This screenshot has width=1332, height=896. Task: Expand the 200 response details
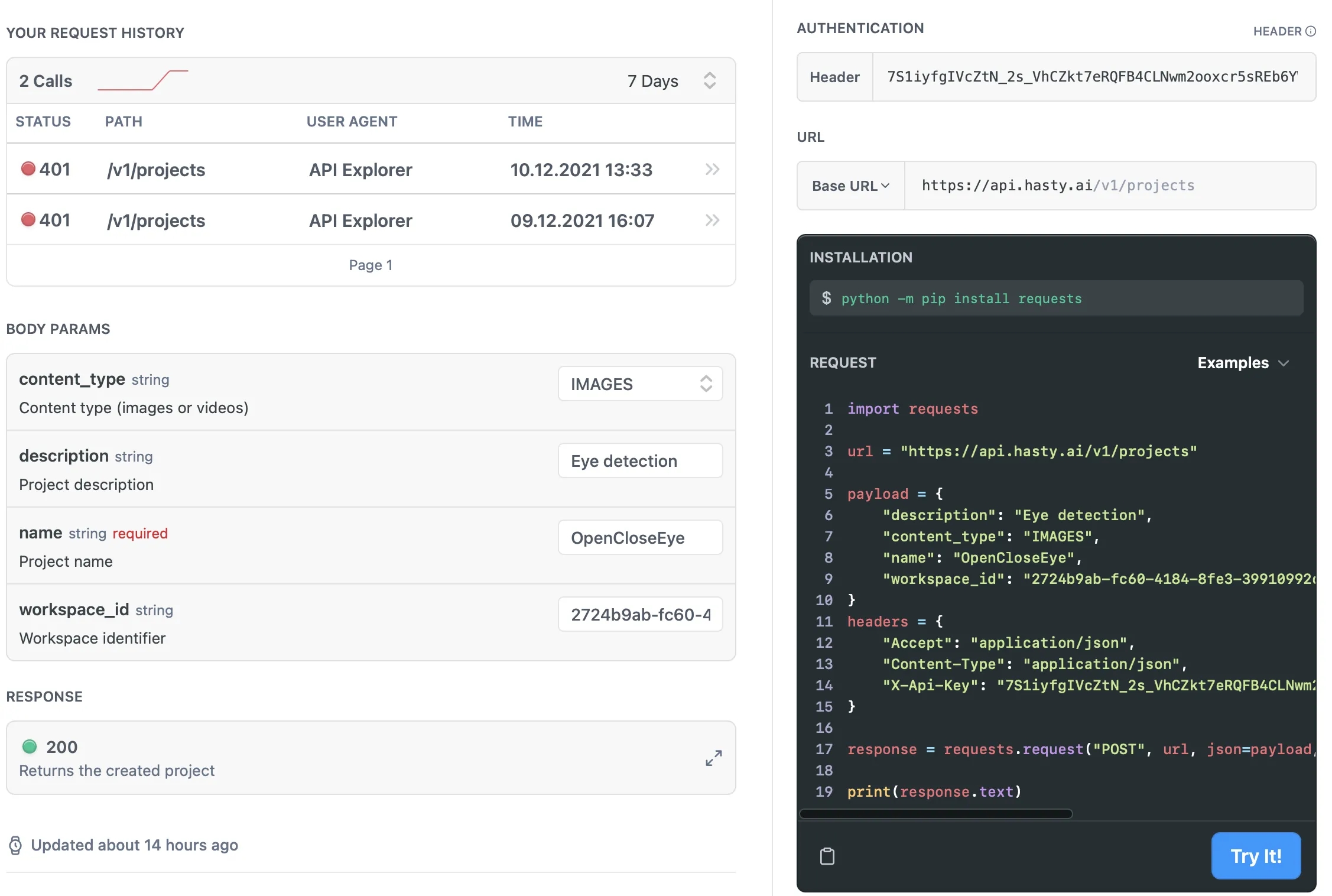coord(713,758)
